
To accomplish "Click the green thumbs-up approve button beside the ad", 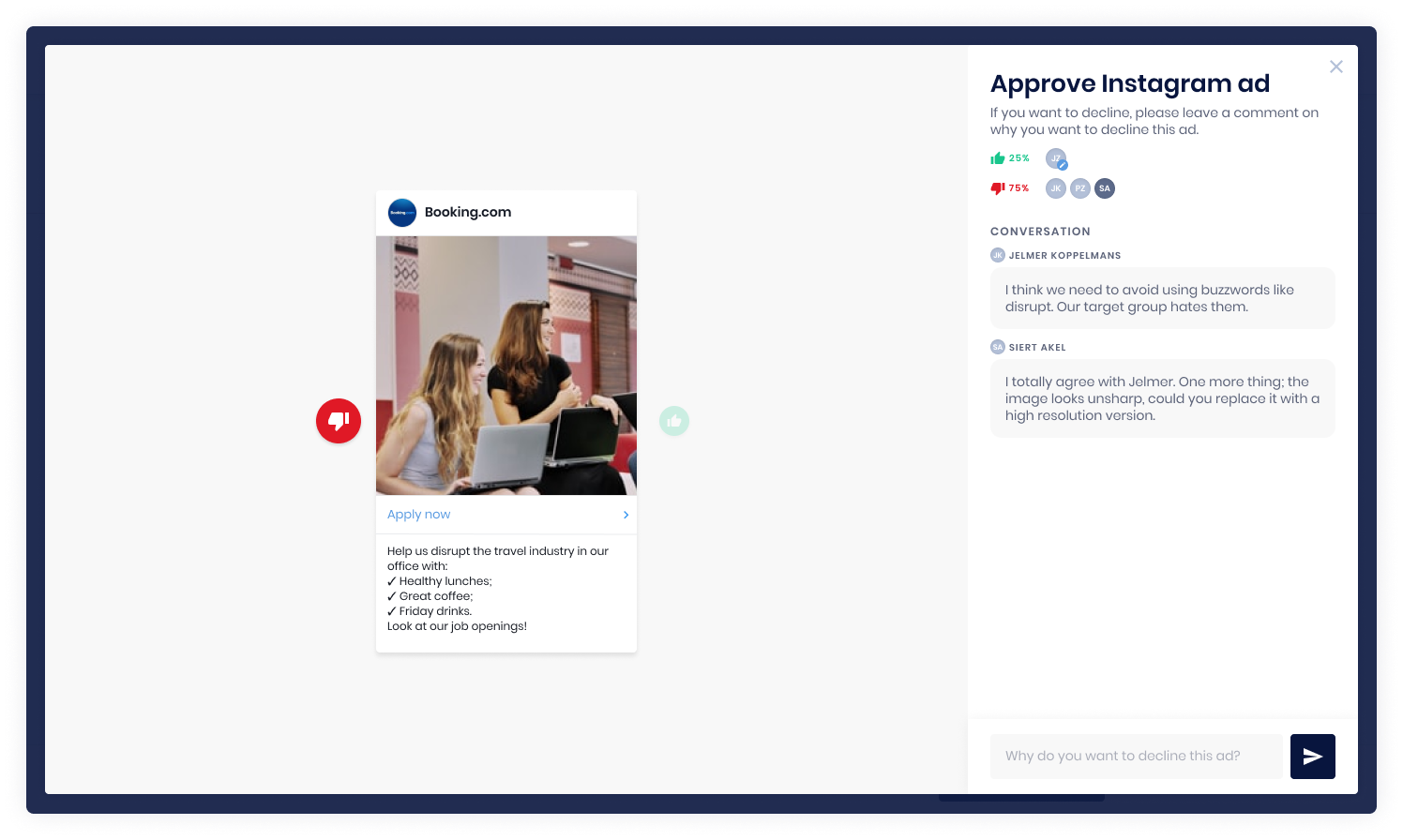I will click(674, 421).
